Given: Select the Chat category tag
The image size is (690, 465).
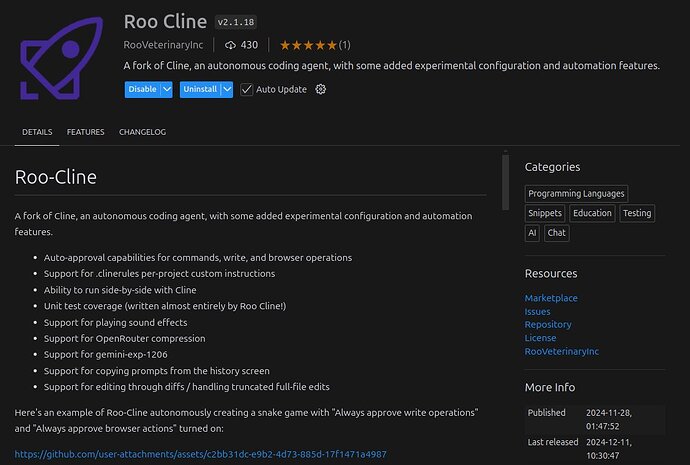Looking at the screenshot, I should point(556,233).
